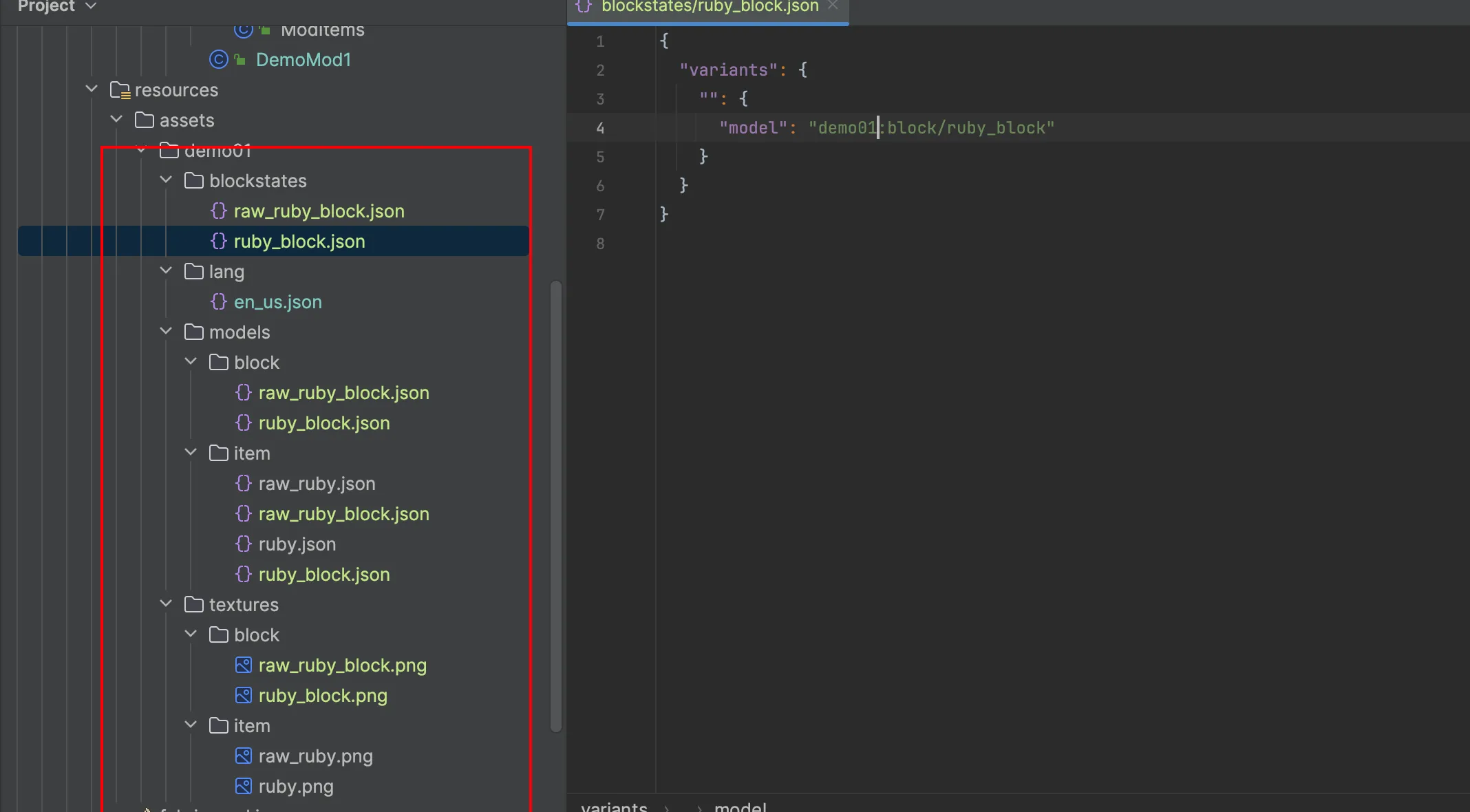Click the close button on ruby_block.json tab

(835, 7)
